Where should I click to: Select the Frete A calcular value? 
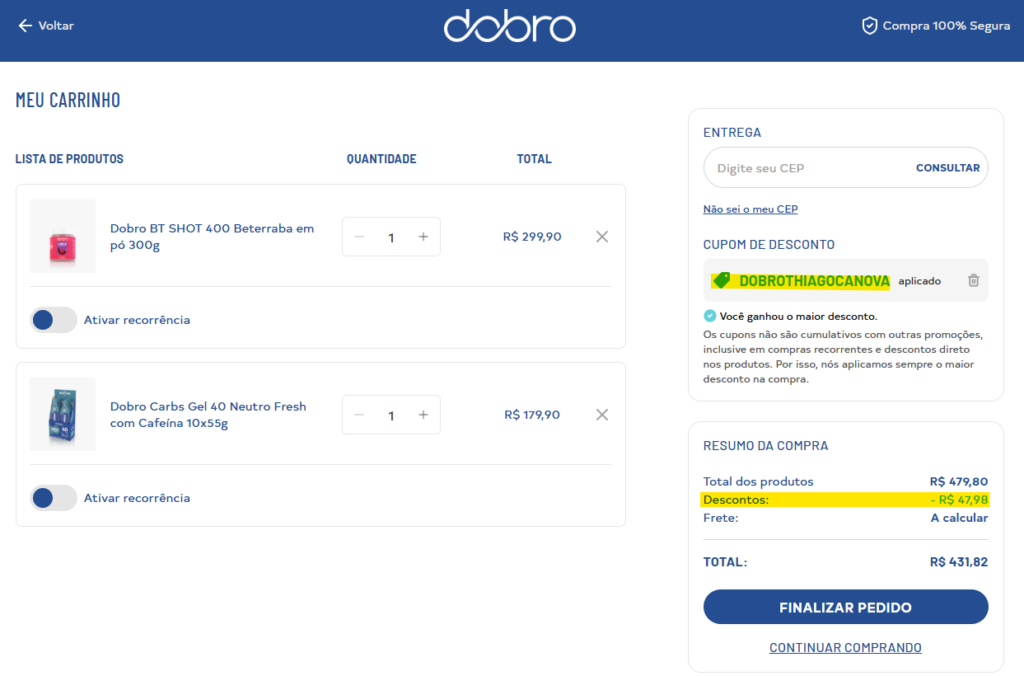(x=959, y=518)
